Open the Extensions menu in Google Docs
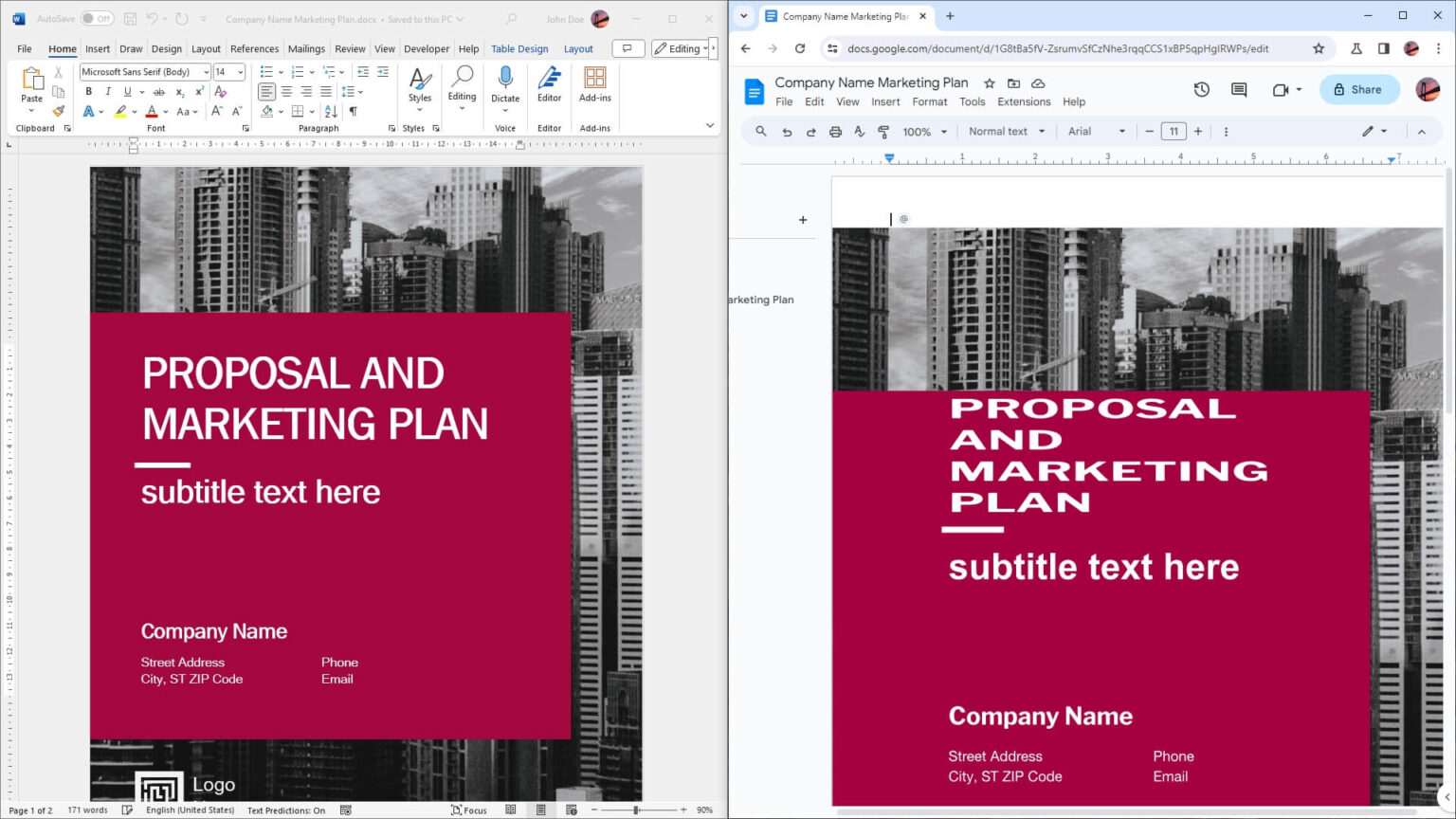The height and width of the screenshot is (819, 1456). [1023, 101]
